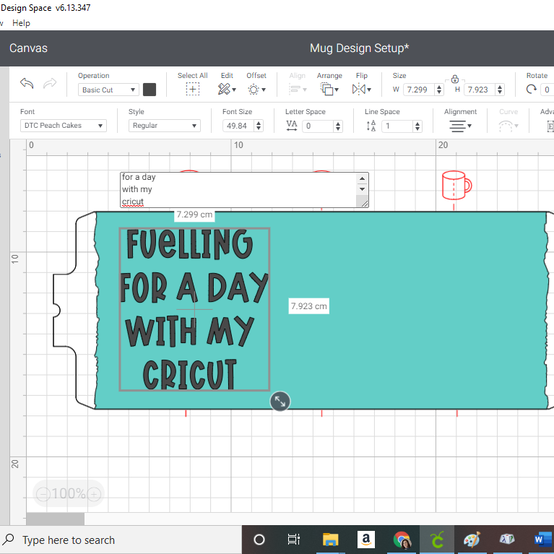Viewport: 554px width, 554px height.
Task: Click the Flip dropdown arrow
Action: pos(369,90)
